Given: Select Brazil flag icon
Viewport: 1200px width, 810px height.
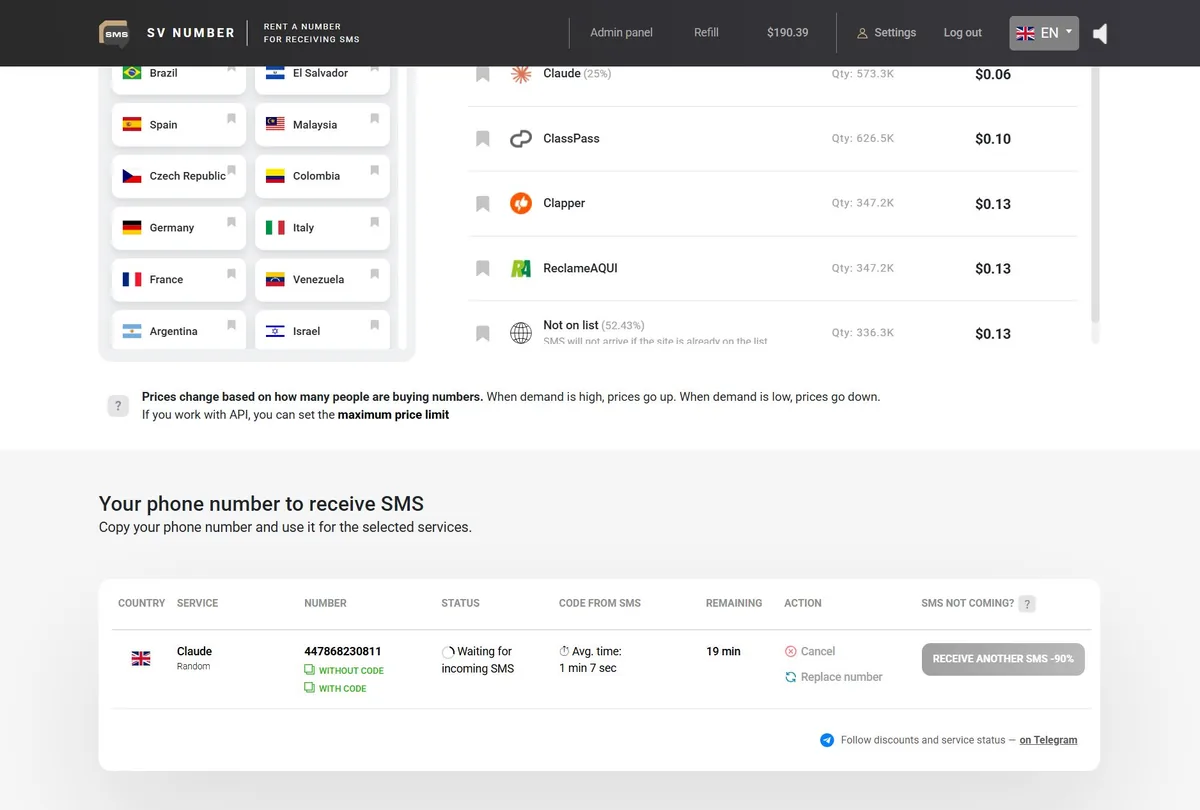Looking at the screenshot, I should pyautogui.click(x=132, y=73).
